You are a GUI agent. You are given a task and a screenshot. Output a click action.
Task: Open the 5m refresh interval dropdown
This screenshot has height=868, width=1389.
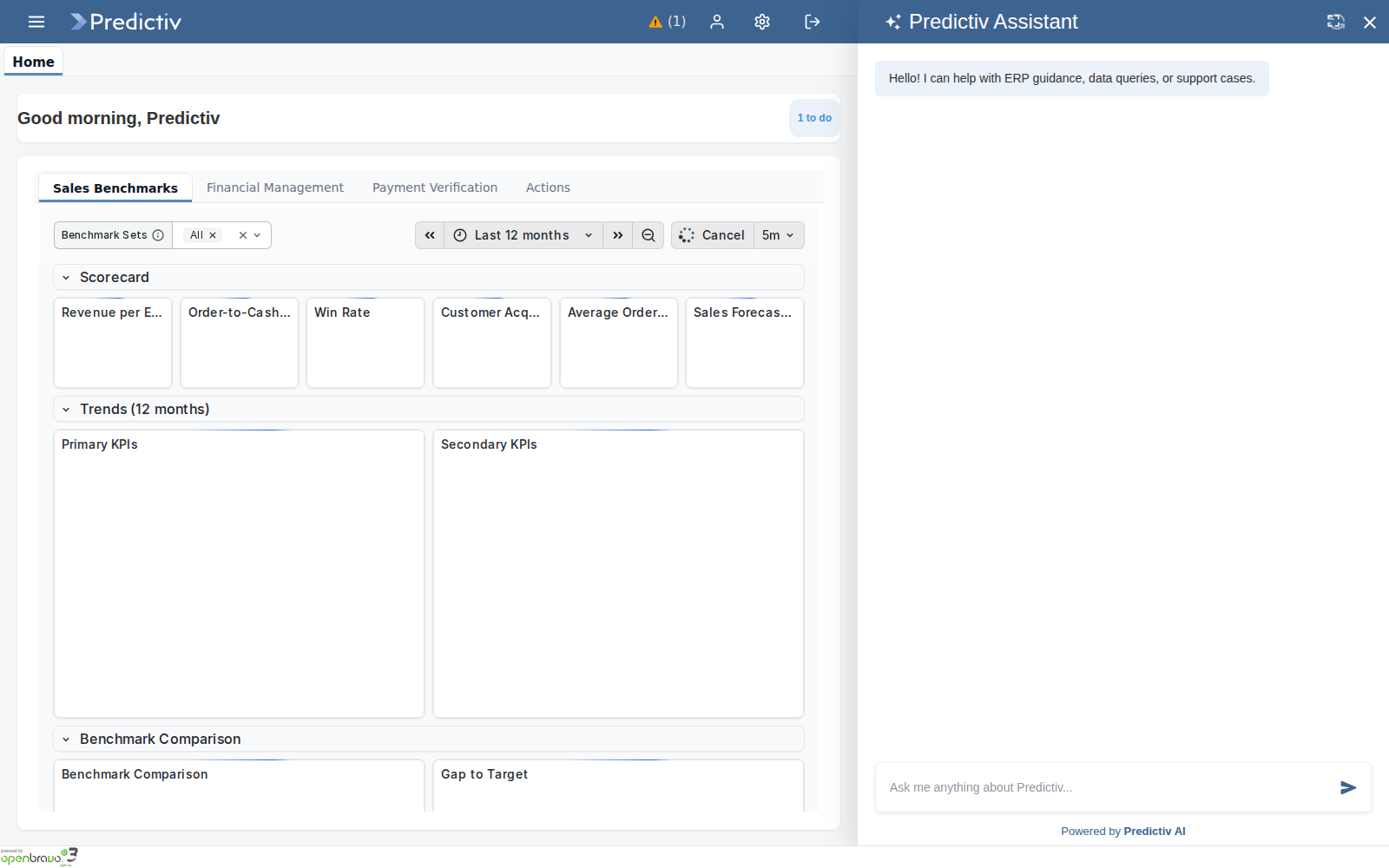coord(779,235)
